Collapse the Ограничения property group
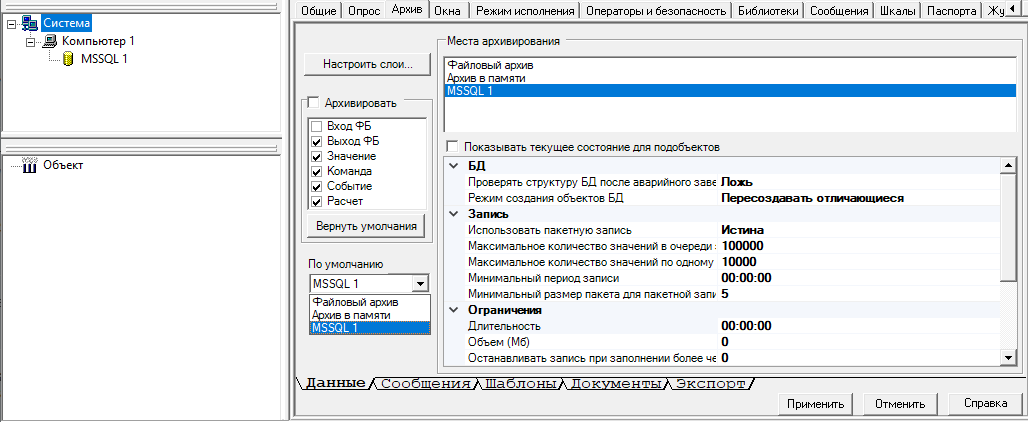1028x422 pixels. coord(452,310)
